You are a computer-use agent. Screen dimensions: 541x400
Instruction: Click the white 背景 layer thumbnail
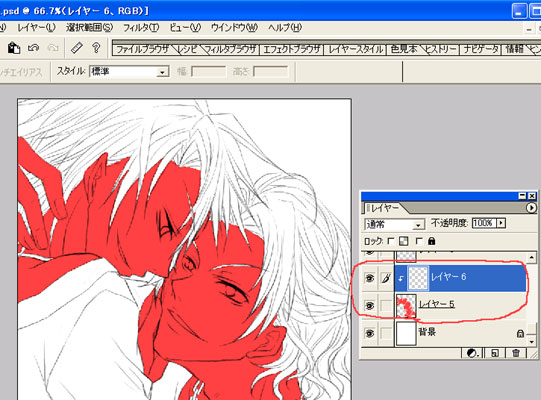406,333
